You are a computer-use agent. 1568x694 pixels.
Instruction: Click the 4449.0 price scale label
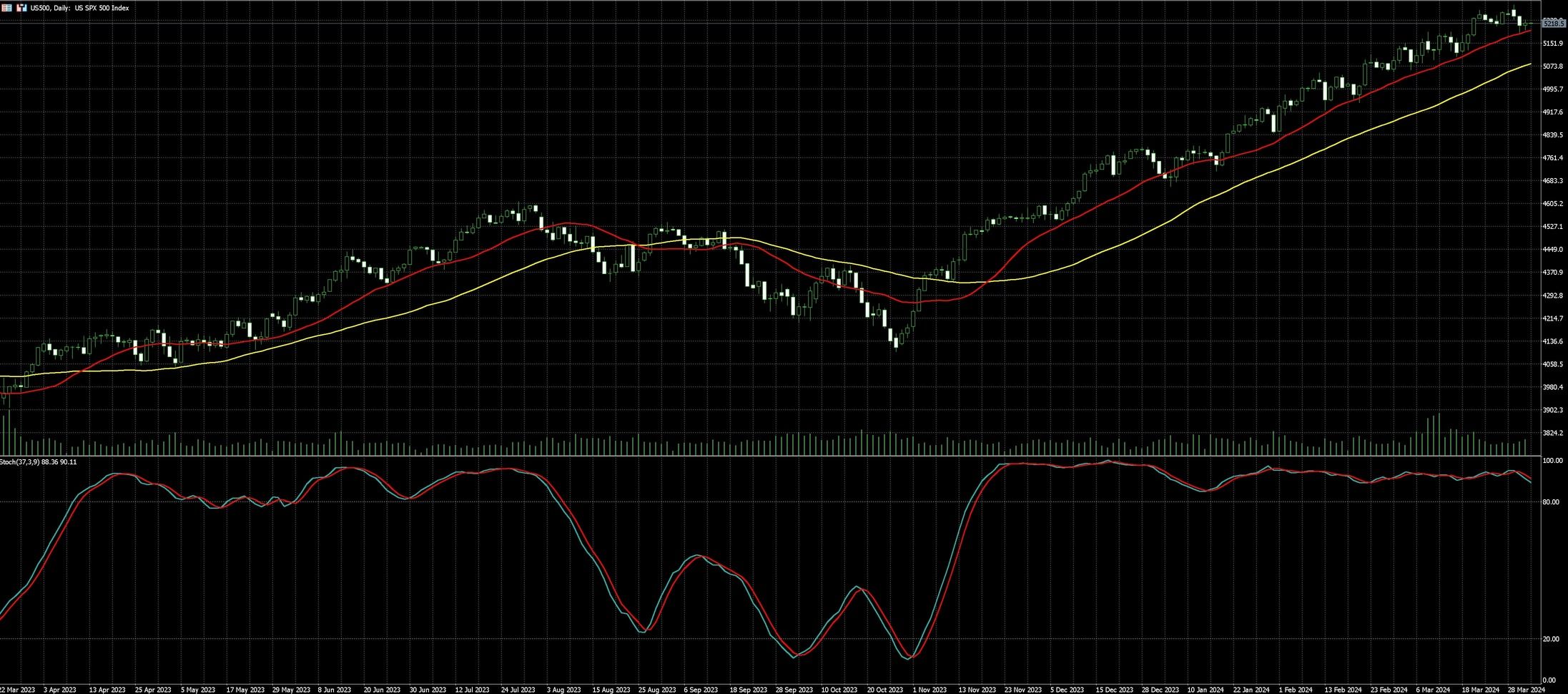pos(1552,250)
